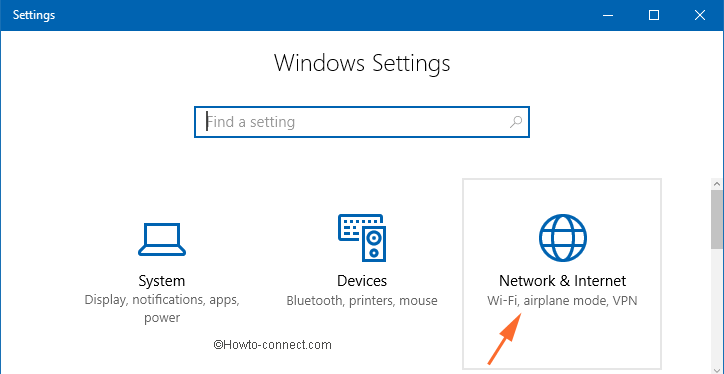Click the System category label
Image resolution: width=724 pixels, height=374 pixels.
tap(162, 281)
